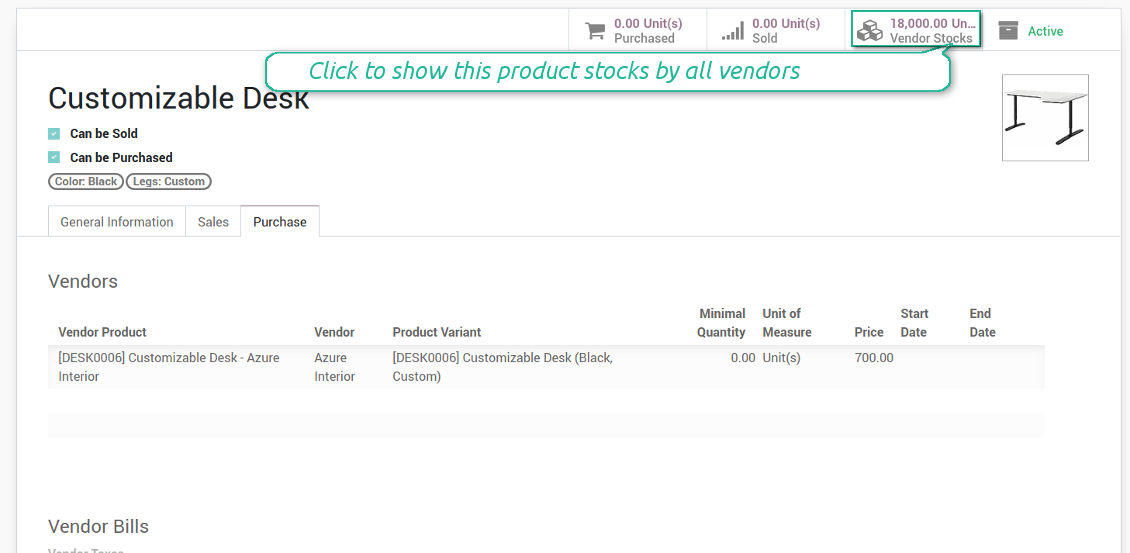Screen dimensions: 1130x553
Task: Click the shopping cart Purchased icon
Action: [595, 31]
